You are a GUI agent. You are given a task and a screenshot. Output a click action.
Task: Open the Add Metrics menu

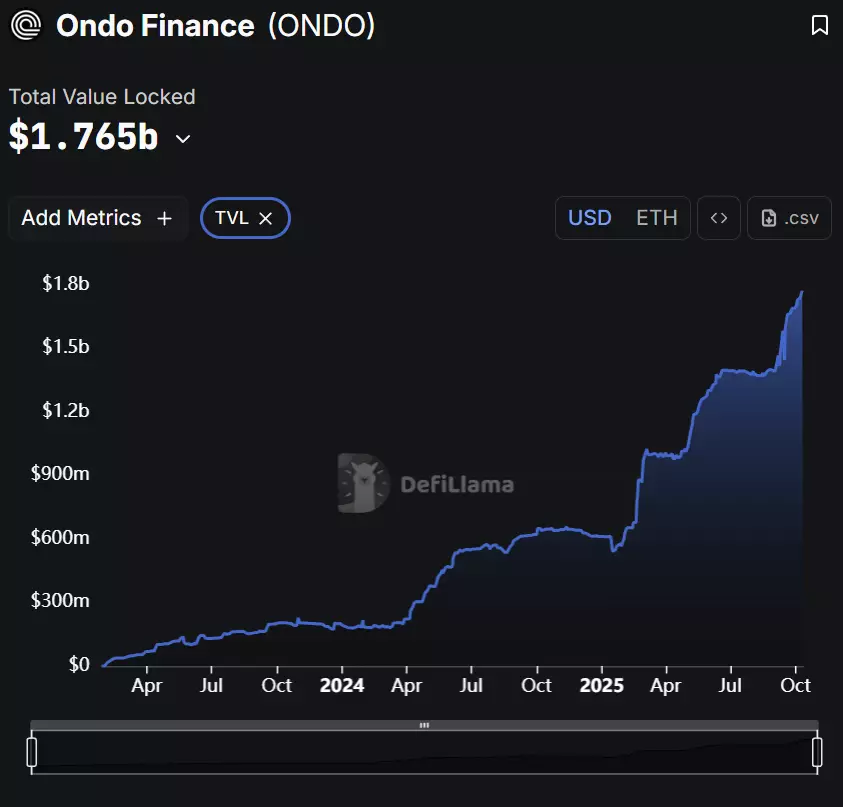tap(97, 218)
